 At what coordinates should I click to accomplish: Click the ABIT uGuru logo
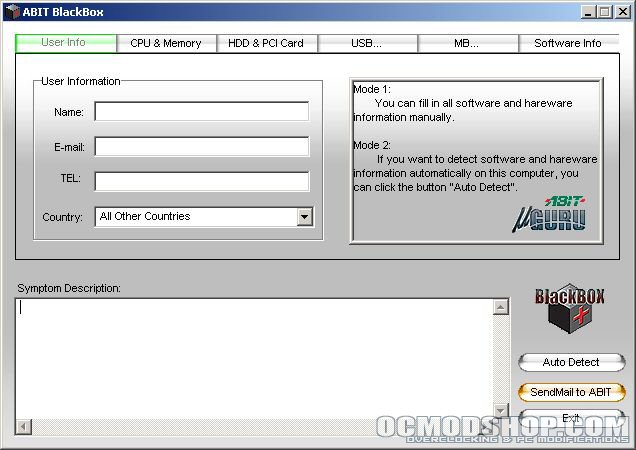(549, 214)
